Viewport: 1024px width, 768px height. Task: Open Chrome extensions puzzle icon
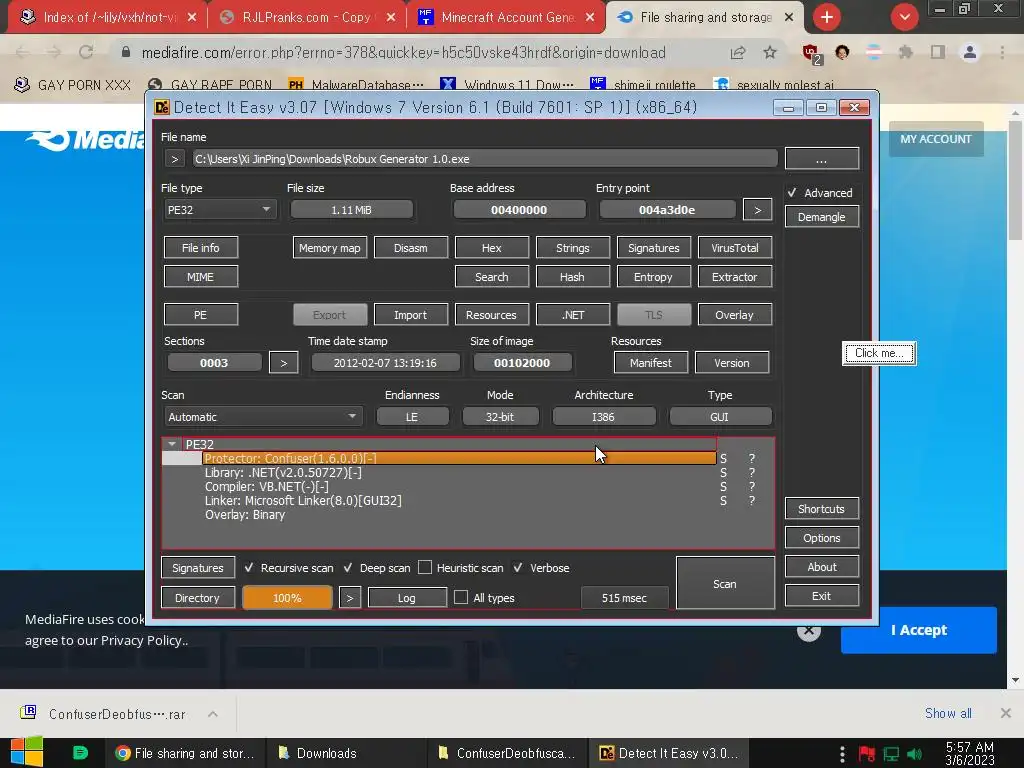(x=905, y=53)
